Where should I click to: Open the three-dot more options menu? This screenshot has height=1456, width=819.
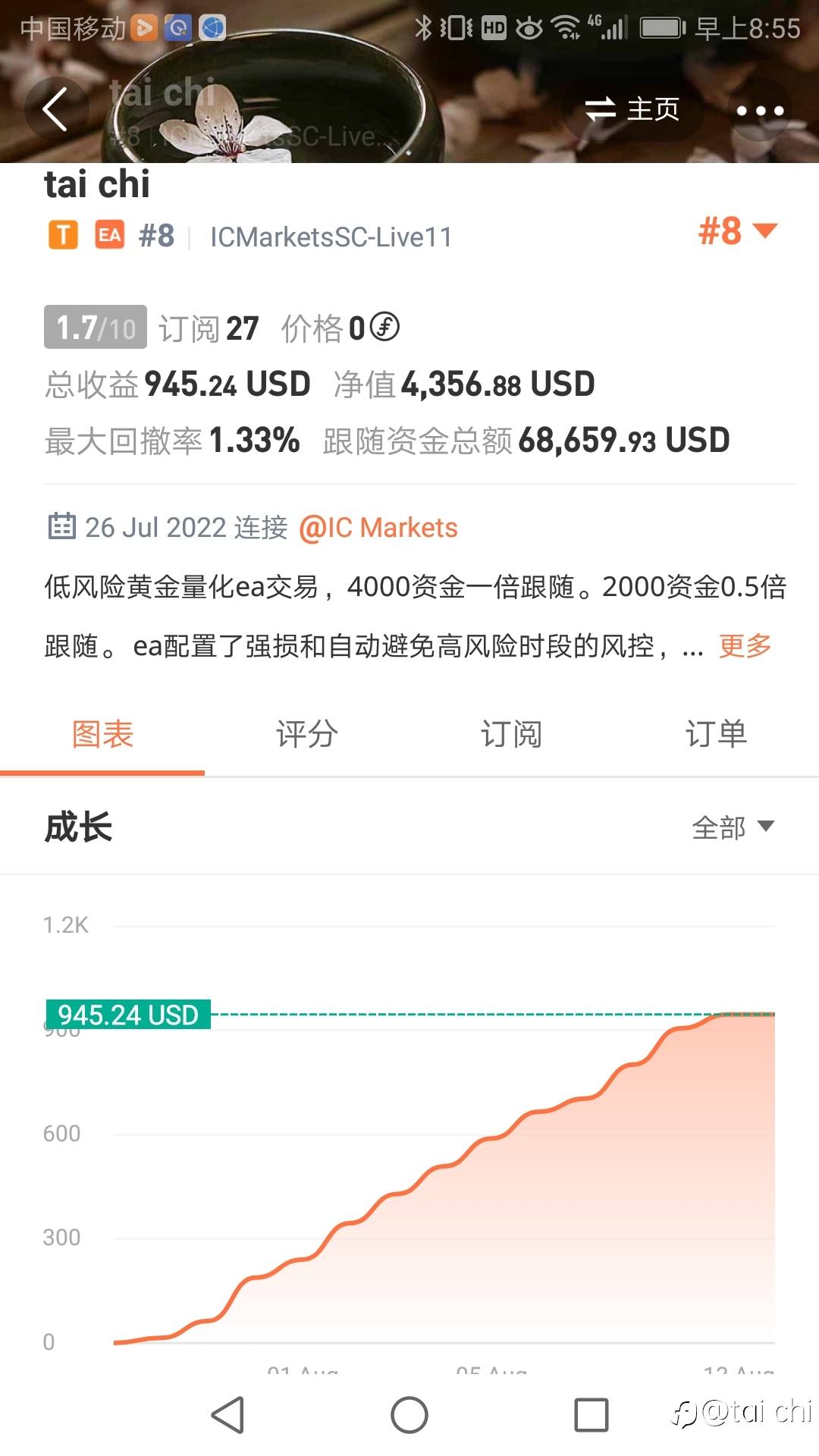[x=760, y=111]
